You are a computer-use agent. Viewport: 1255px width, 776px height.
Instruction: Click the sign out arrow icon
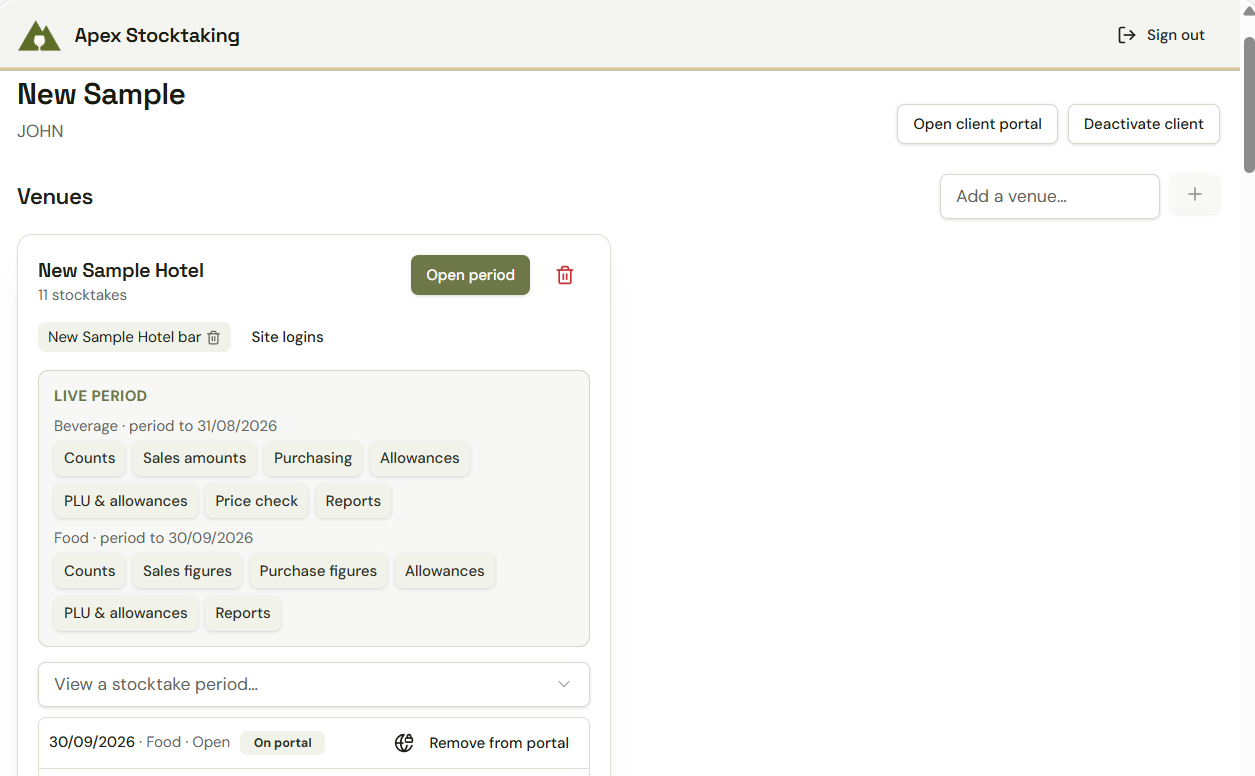(x=1127, y=35)
